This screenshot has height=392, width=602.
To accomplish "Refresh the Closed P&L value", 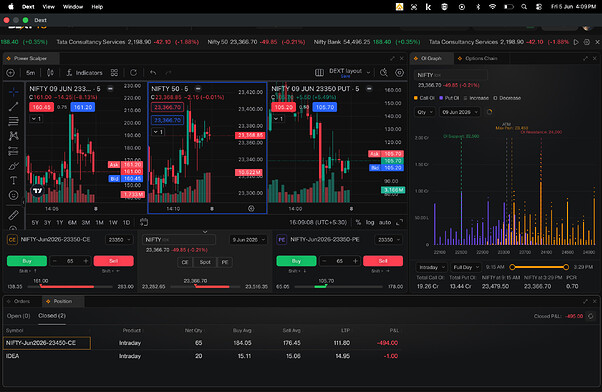I will pyautogui.click(x=591, y=316).
